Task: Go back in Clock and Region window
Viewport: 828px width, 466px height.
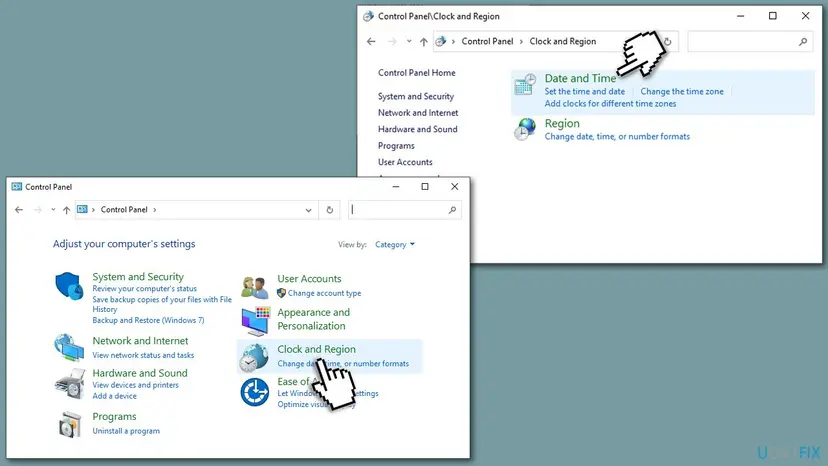Action: [371, 41]
